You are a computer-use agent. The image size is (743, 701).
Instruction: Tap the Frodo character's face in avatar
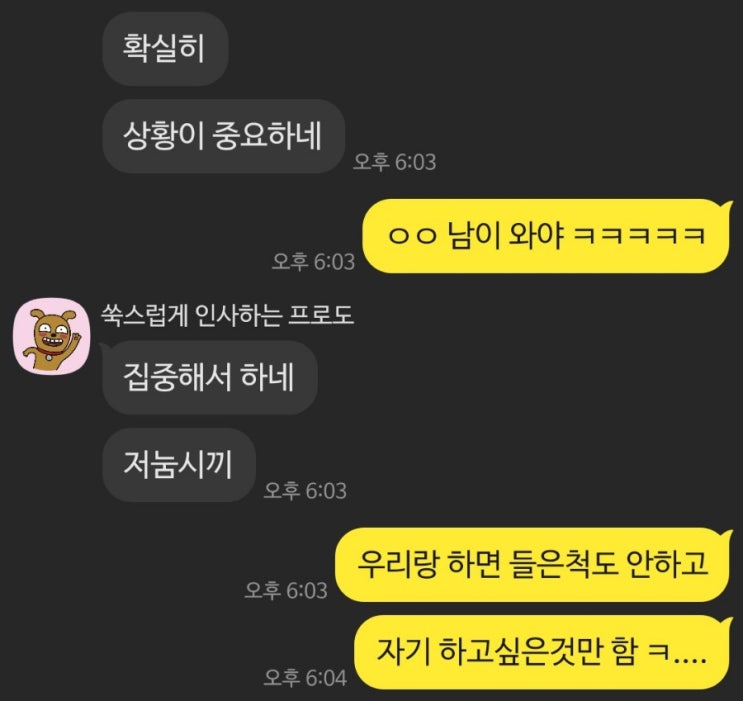coord(49,331)
